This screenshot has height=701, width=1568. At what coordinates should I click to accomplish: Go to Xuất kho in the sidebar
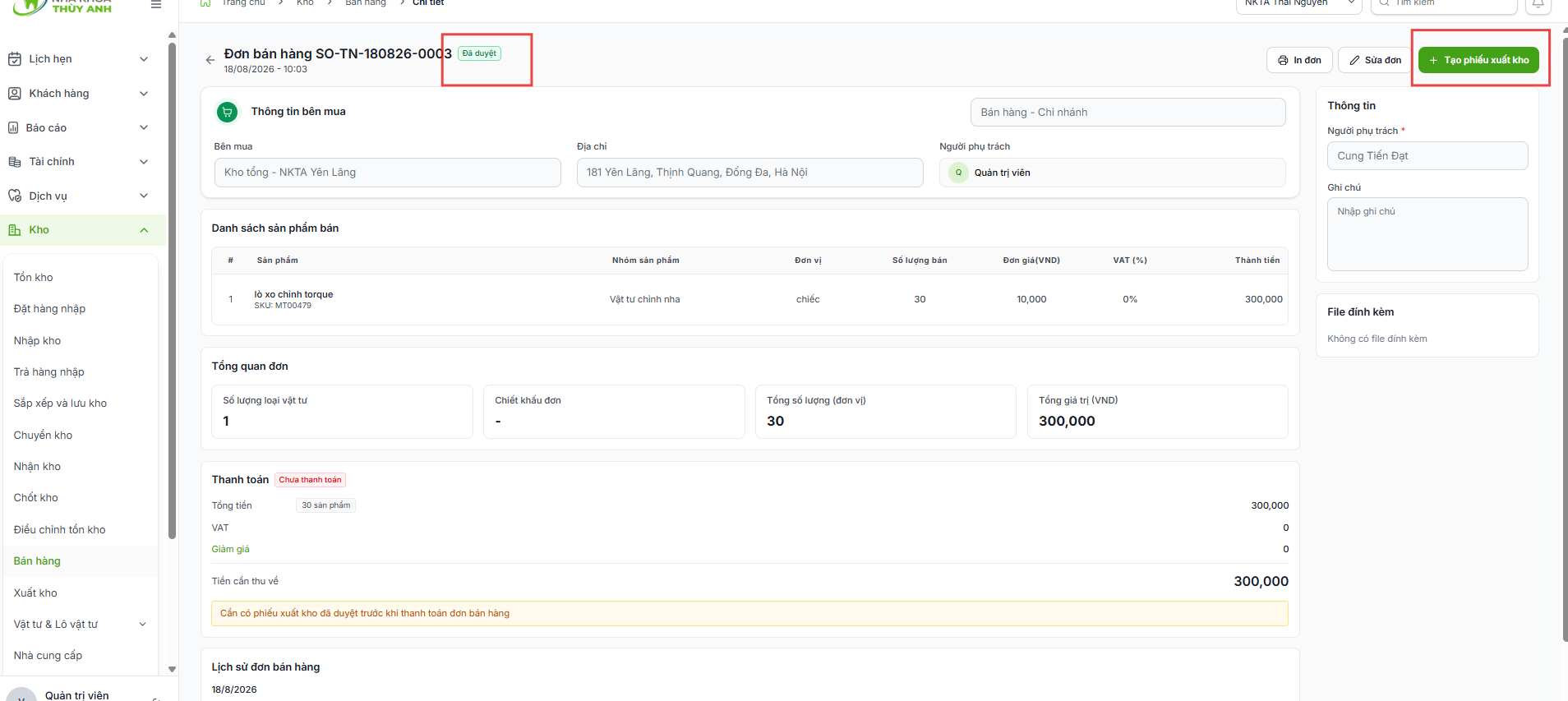click(35, 593)
